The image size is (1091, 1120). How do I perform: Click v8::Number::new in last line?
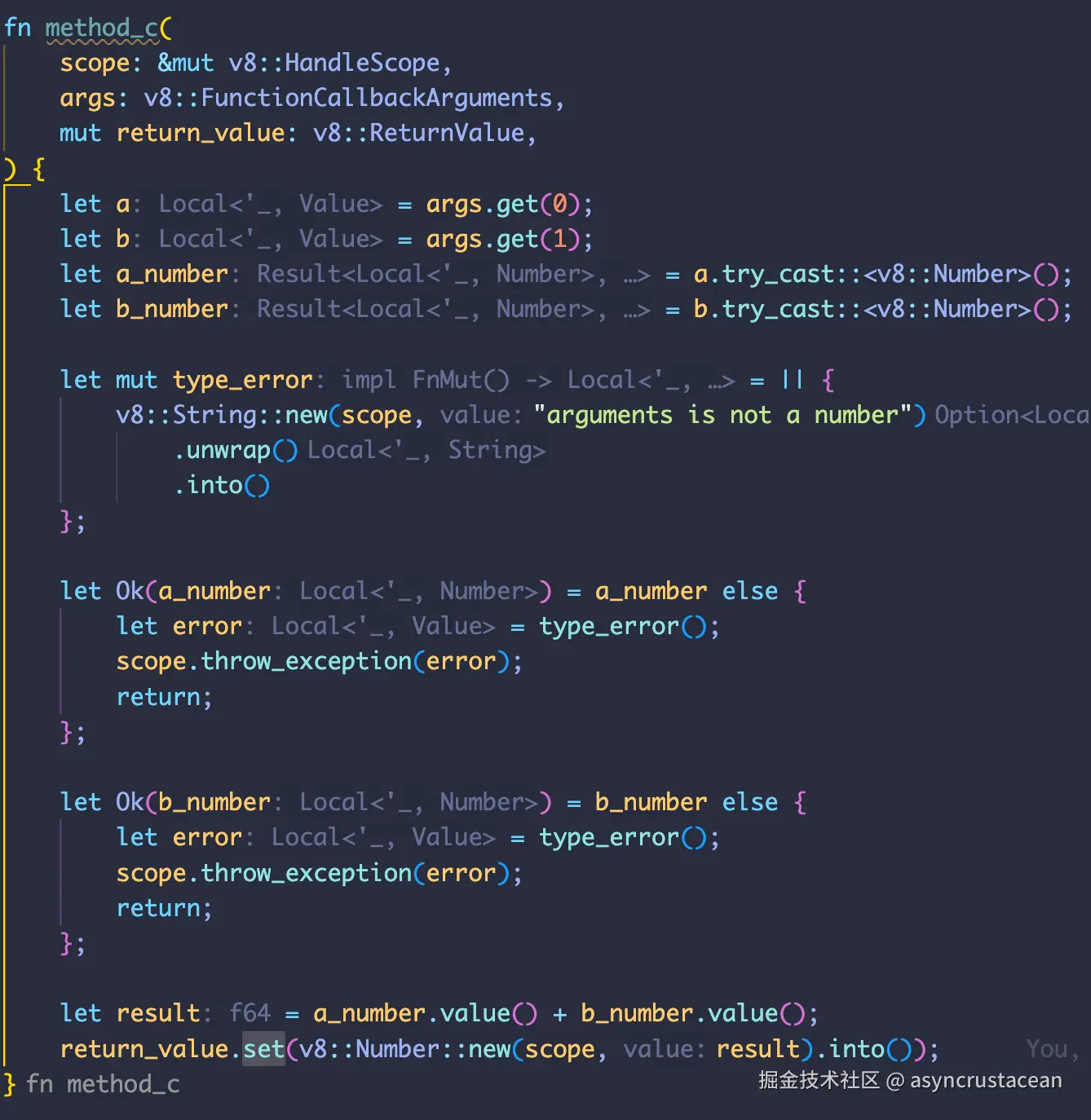pyautogui.click(x=405, y=1048)
